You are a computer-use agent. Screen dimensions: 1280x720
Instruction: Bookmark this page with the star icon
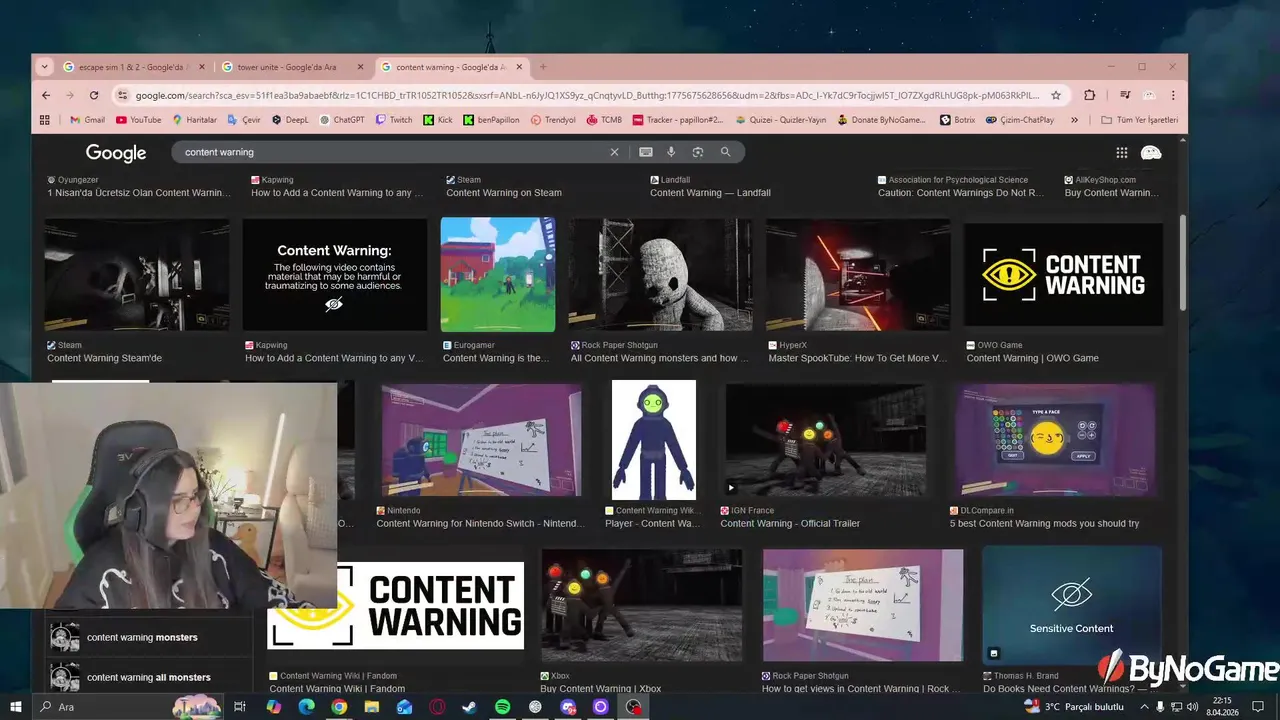coord(1056,95)
